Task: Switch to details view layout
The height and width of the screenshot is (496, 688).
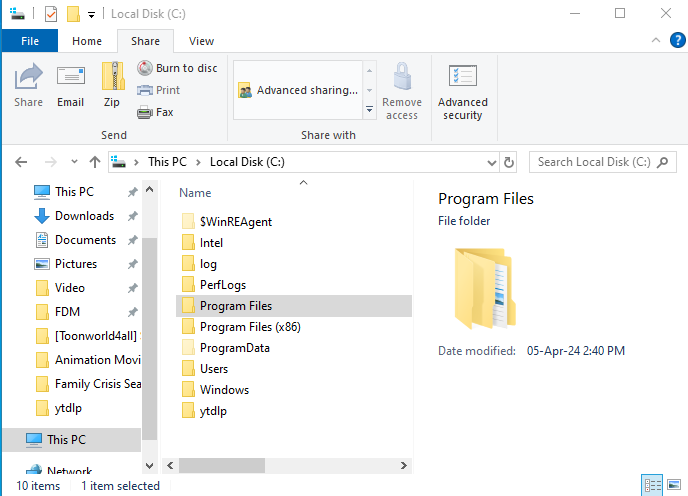Action: coord(652,485)
